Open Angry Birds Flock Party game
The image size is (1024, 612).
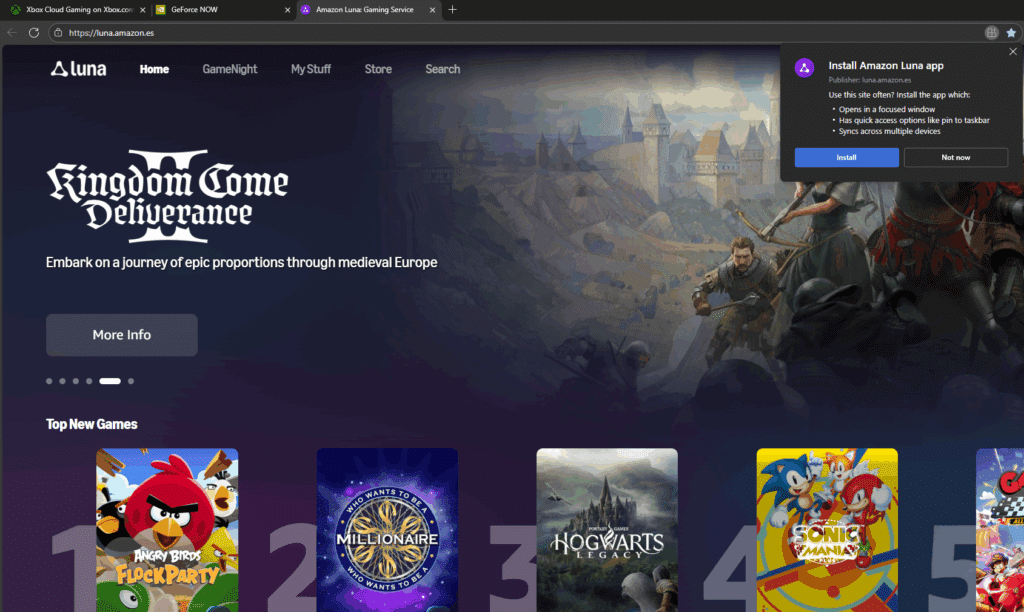167,530
